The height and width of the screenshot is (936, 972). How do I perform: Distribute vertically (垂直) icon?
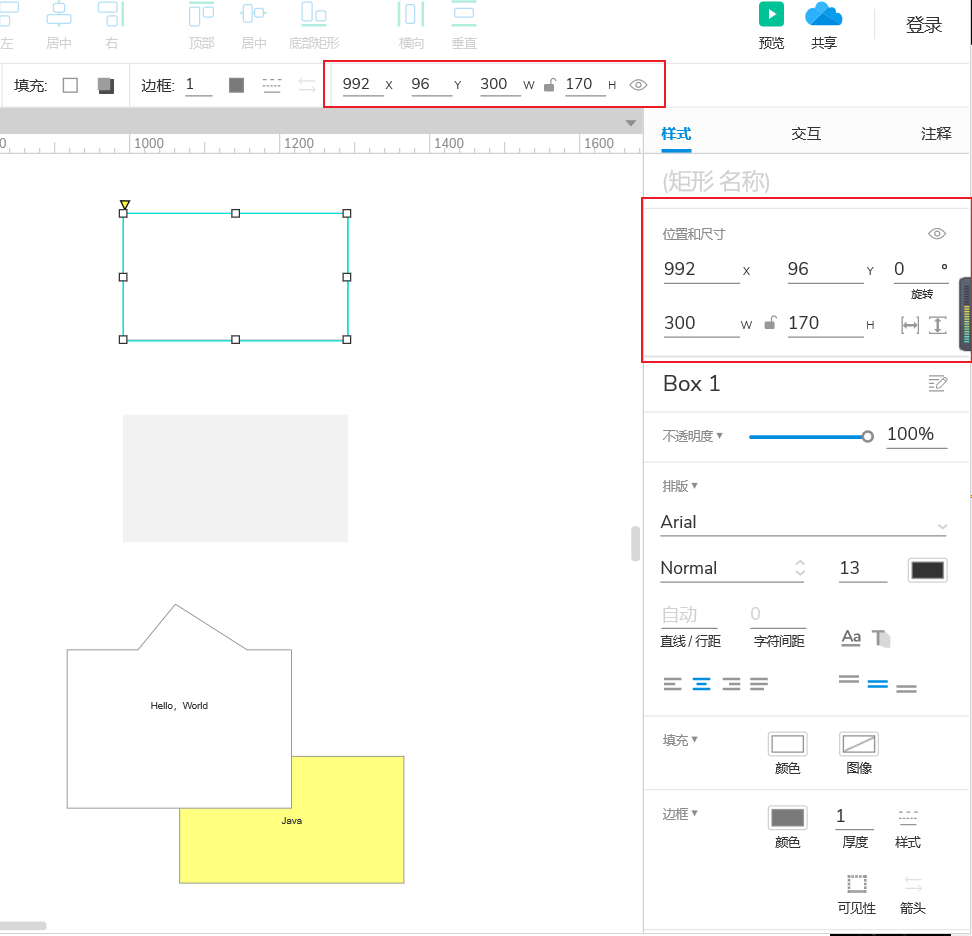point(464,14)
